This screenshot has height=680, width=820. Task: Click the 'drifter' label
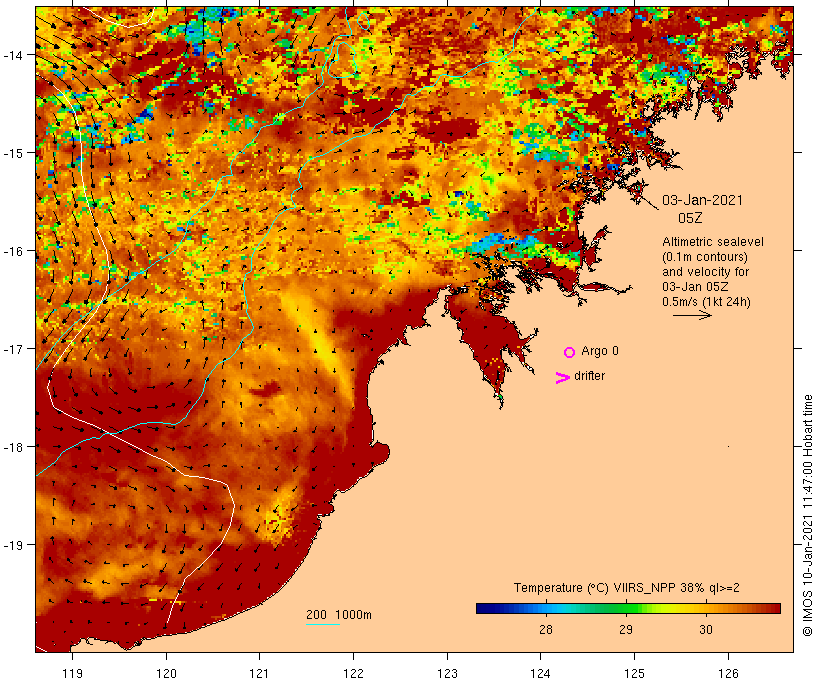(x=589, y=376)
